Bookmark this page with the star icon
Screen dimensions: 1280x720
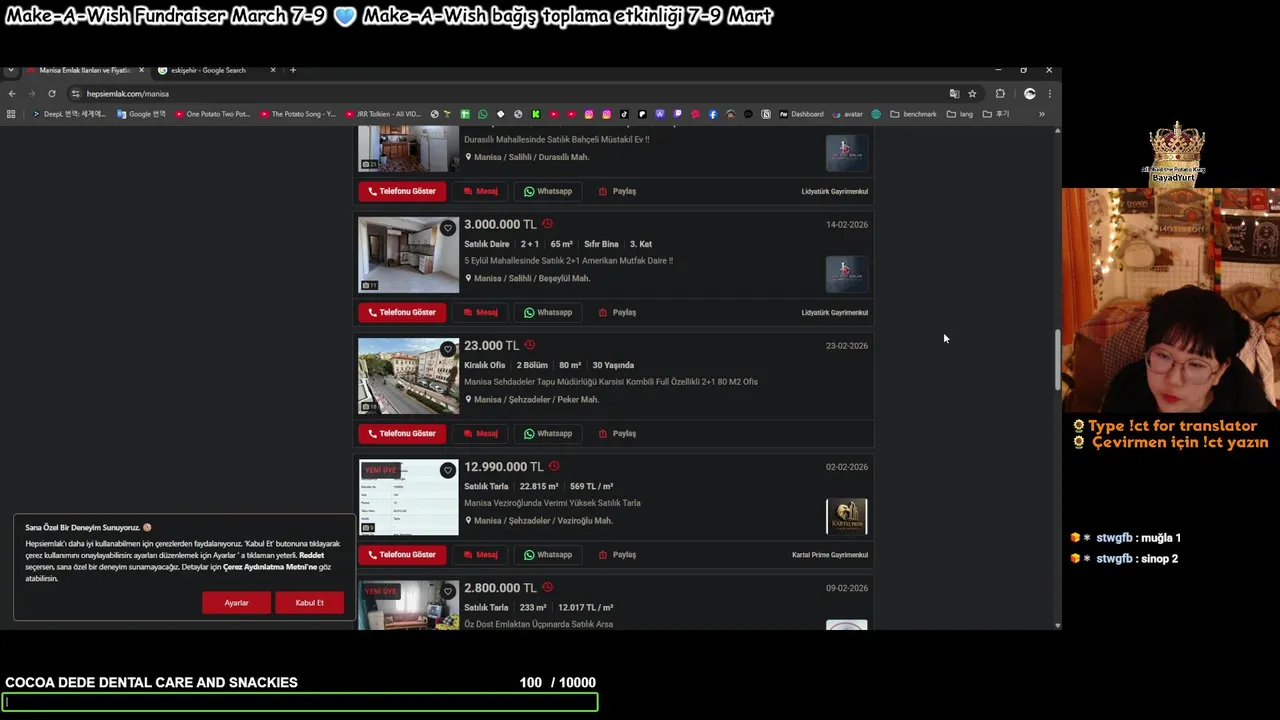tap(972, 94)
